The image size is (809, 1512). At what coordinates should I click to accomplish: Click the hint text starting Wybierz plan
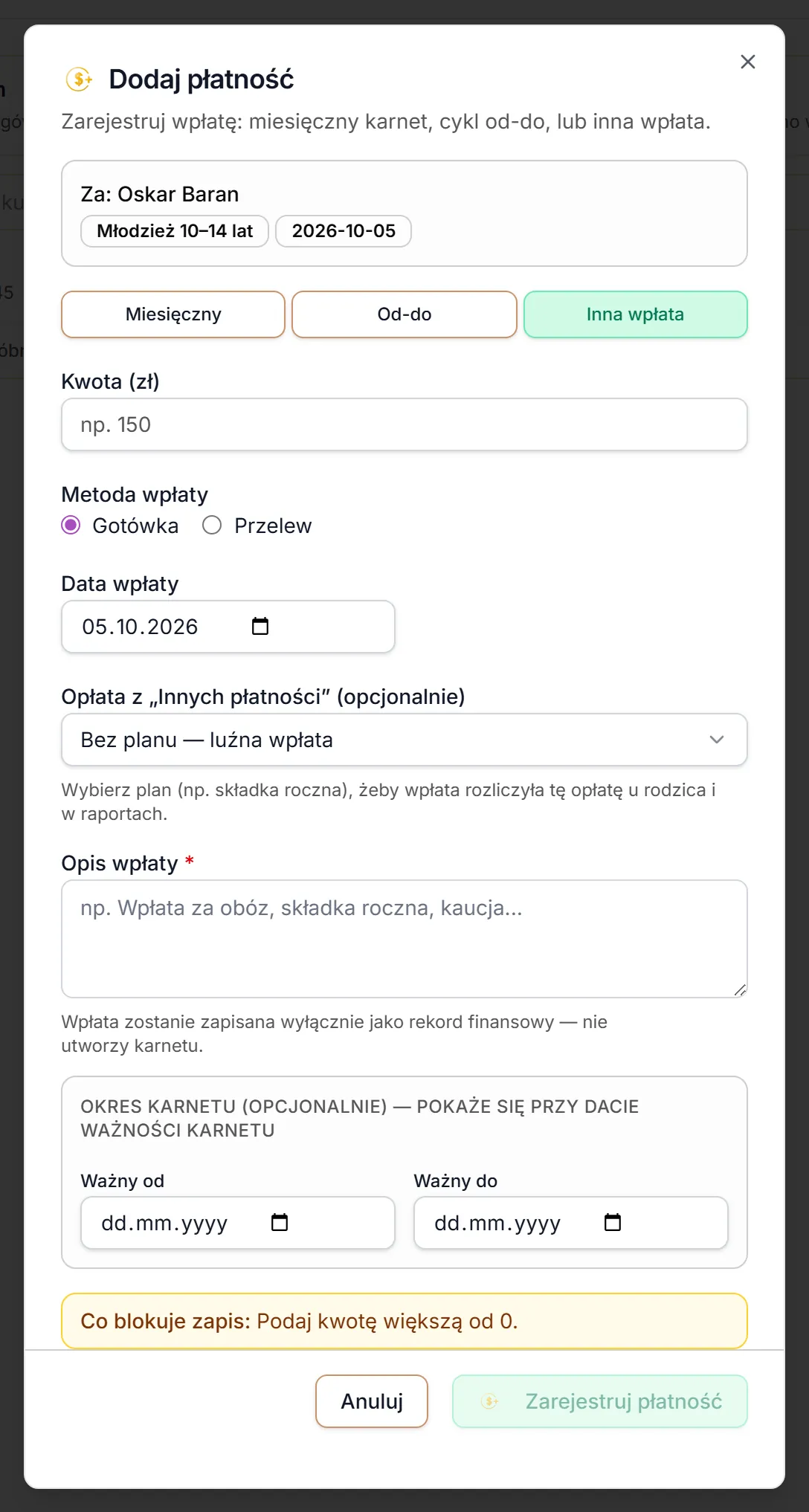[x=389, y=801]
